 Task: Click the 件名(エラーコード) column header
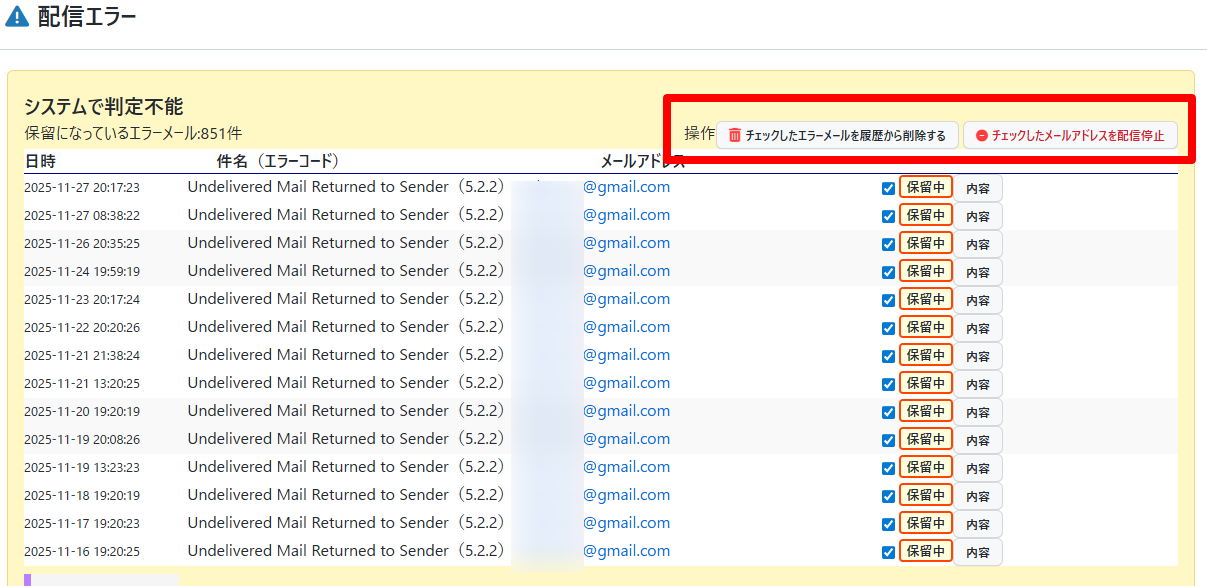(x=278, y=161)
